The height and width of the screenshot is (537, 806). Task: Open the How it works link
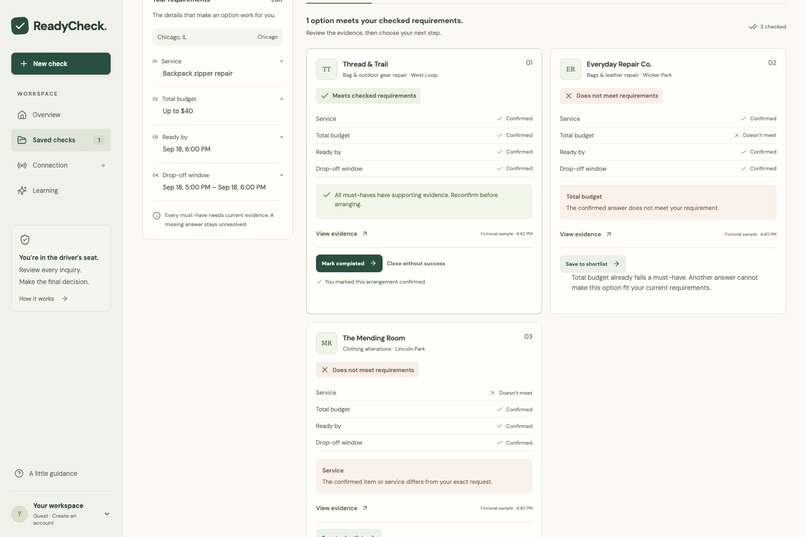point(43,299)
